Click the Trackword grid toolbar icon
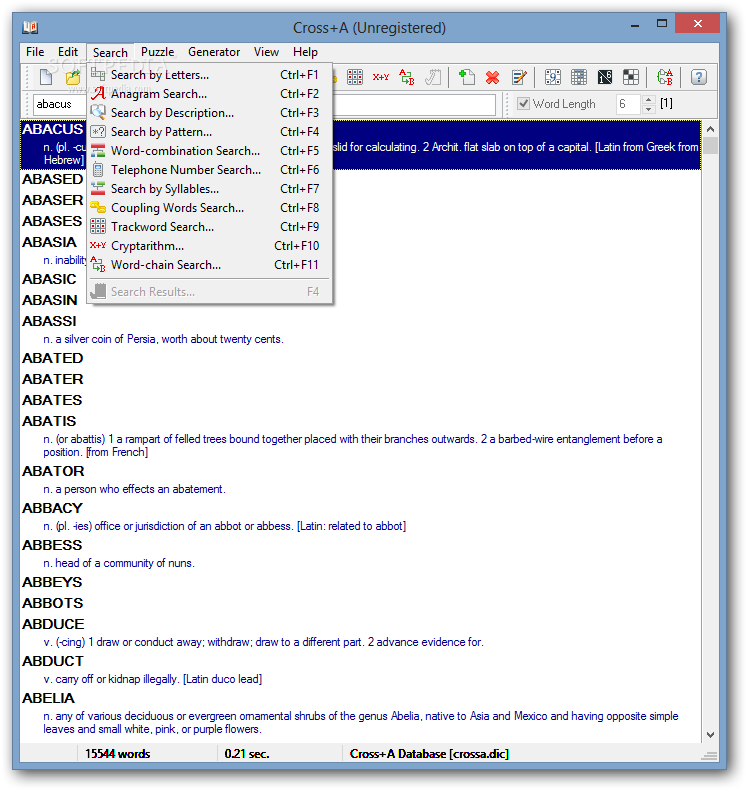The width and height of the screenshot is (747, 790). (355, 77)
